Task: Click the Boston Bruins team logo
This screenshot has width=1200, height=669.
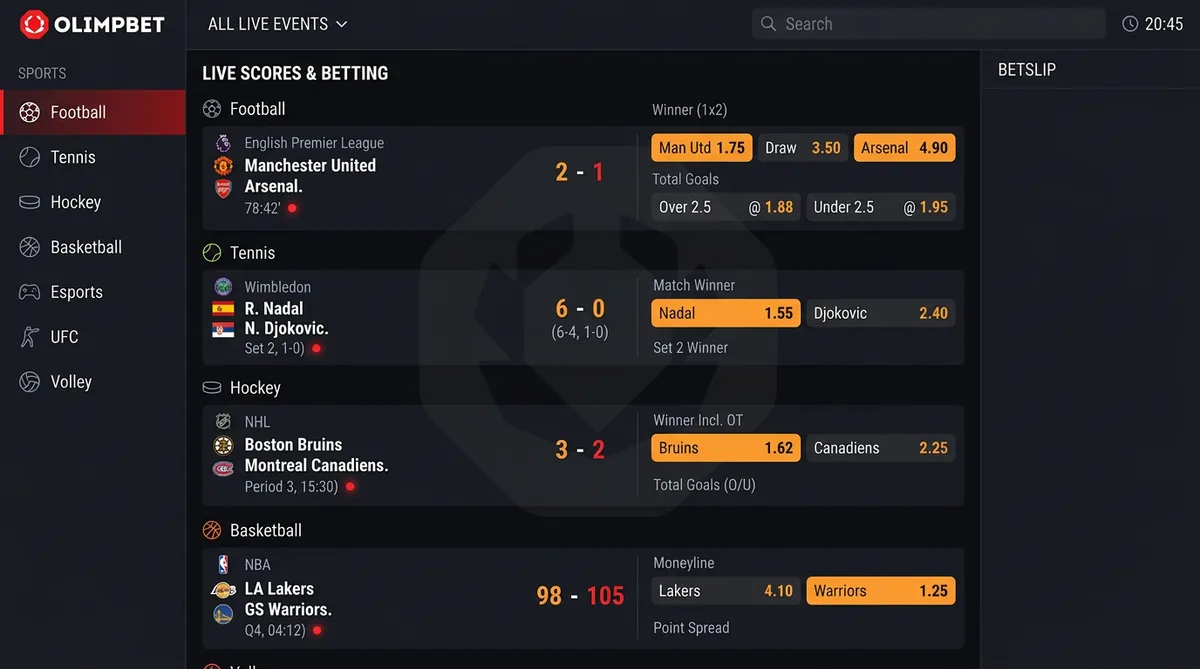Action: [x=223, y=445]
